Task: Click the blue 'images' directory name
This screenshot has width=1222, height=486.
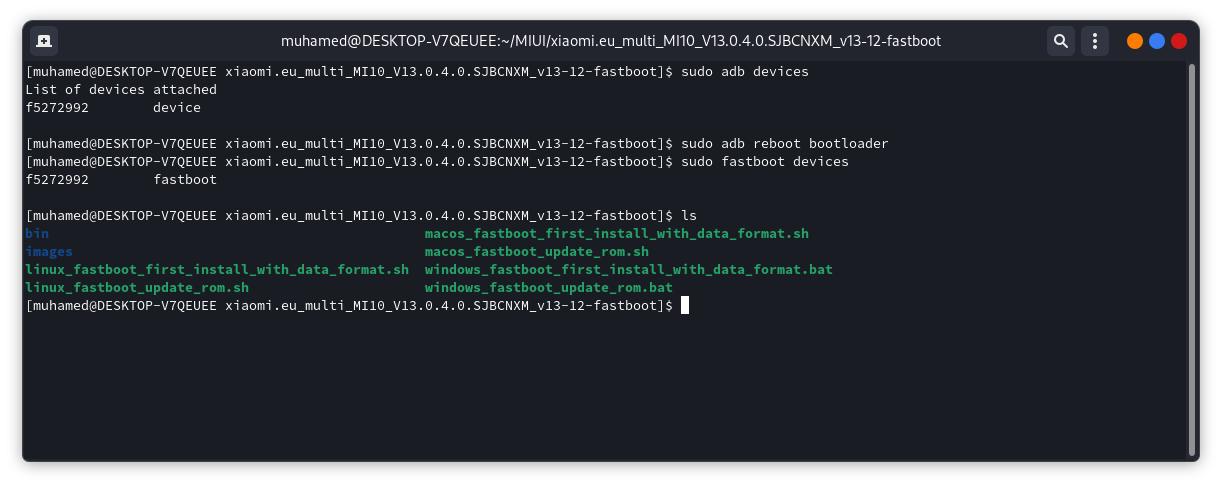Action: click(x=49, y=252)
